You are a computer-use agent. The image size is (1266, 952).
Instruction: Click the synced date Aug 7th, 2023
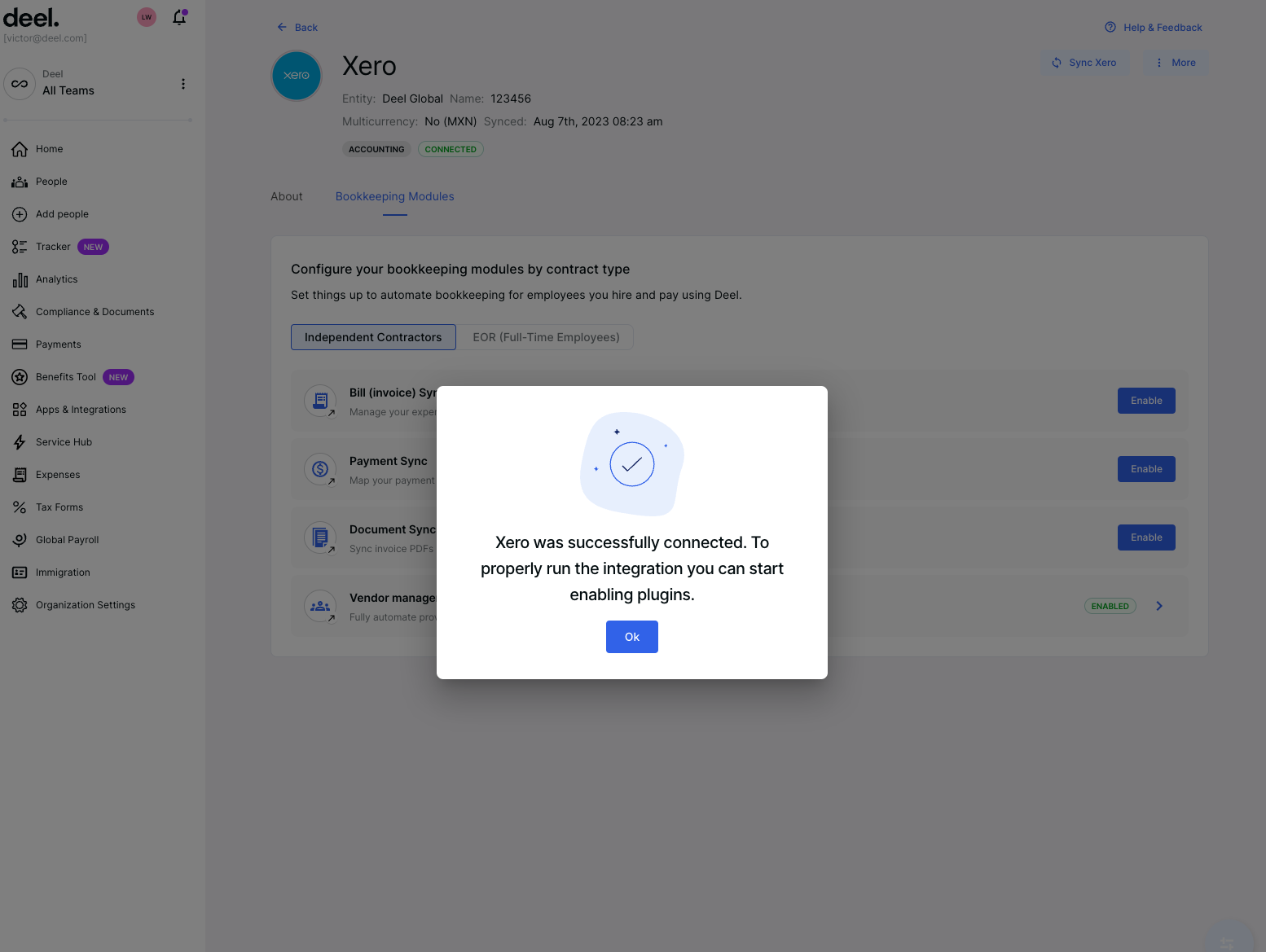pyautogui.click(x=598, y=121)
